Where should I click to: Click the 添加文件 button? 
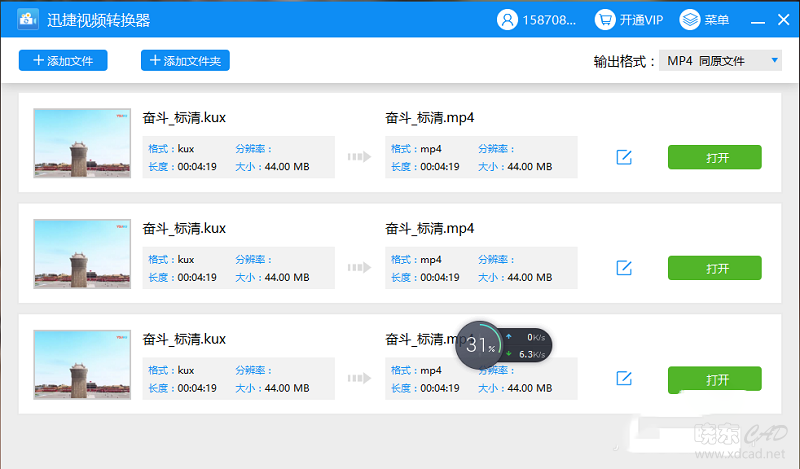click(63, 61)
